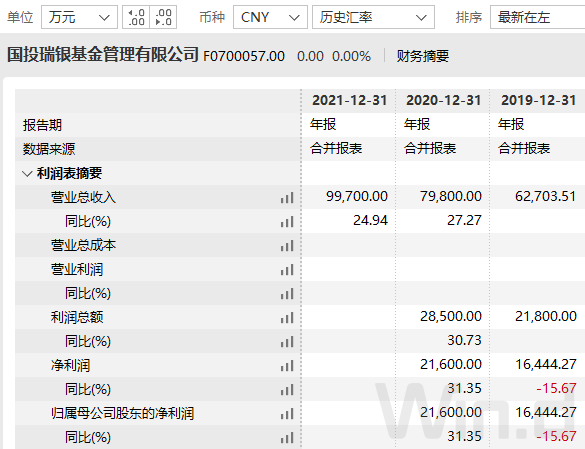Open the 单位 万元 dropdown

[79, 17]
